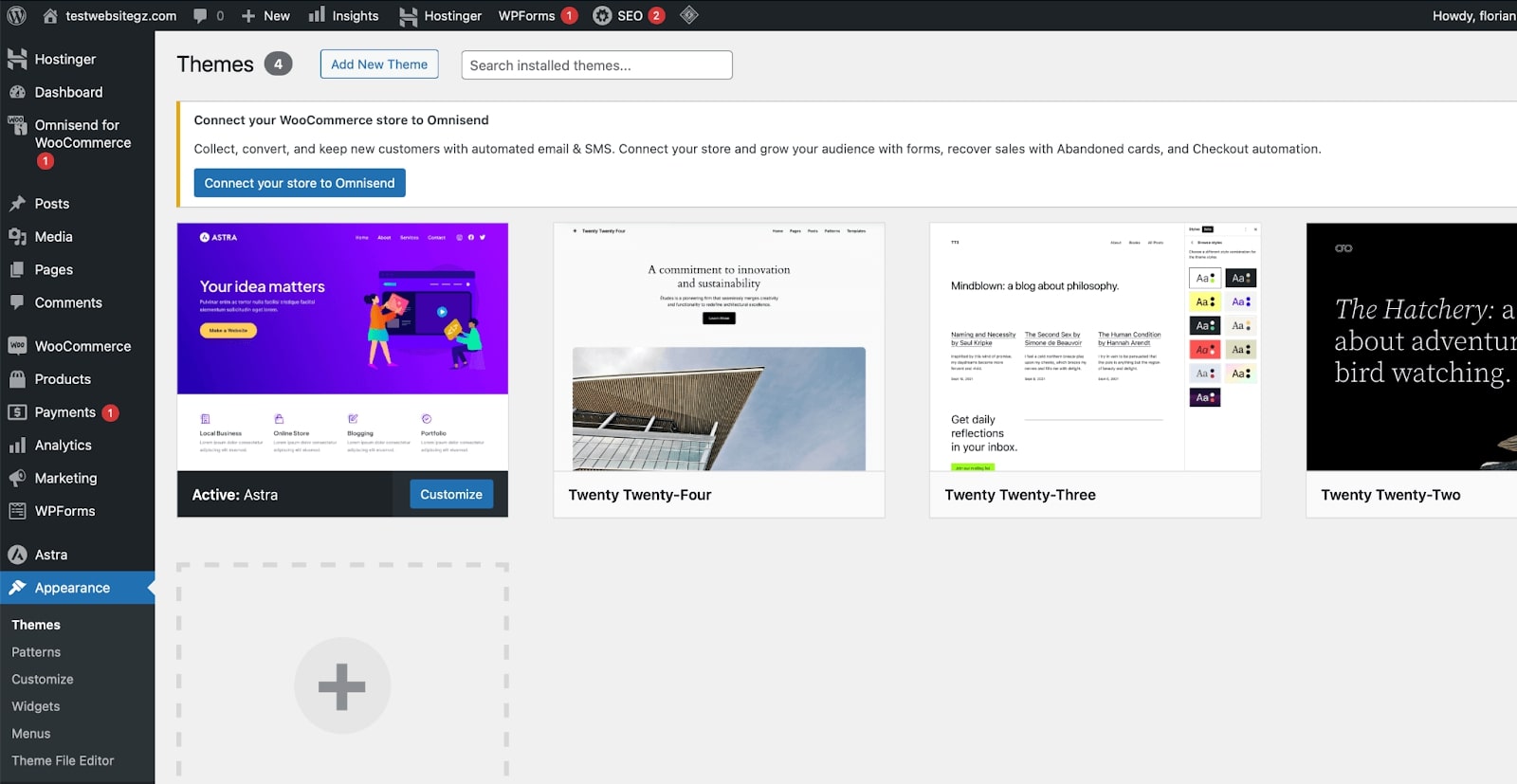The height and width of the screenshot is (784, 1517).
Task: Open Customize in the Appearance submenu
Action: [43, 680]
